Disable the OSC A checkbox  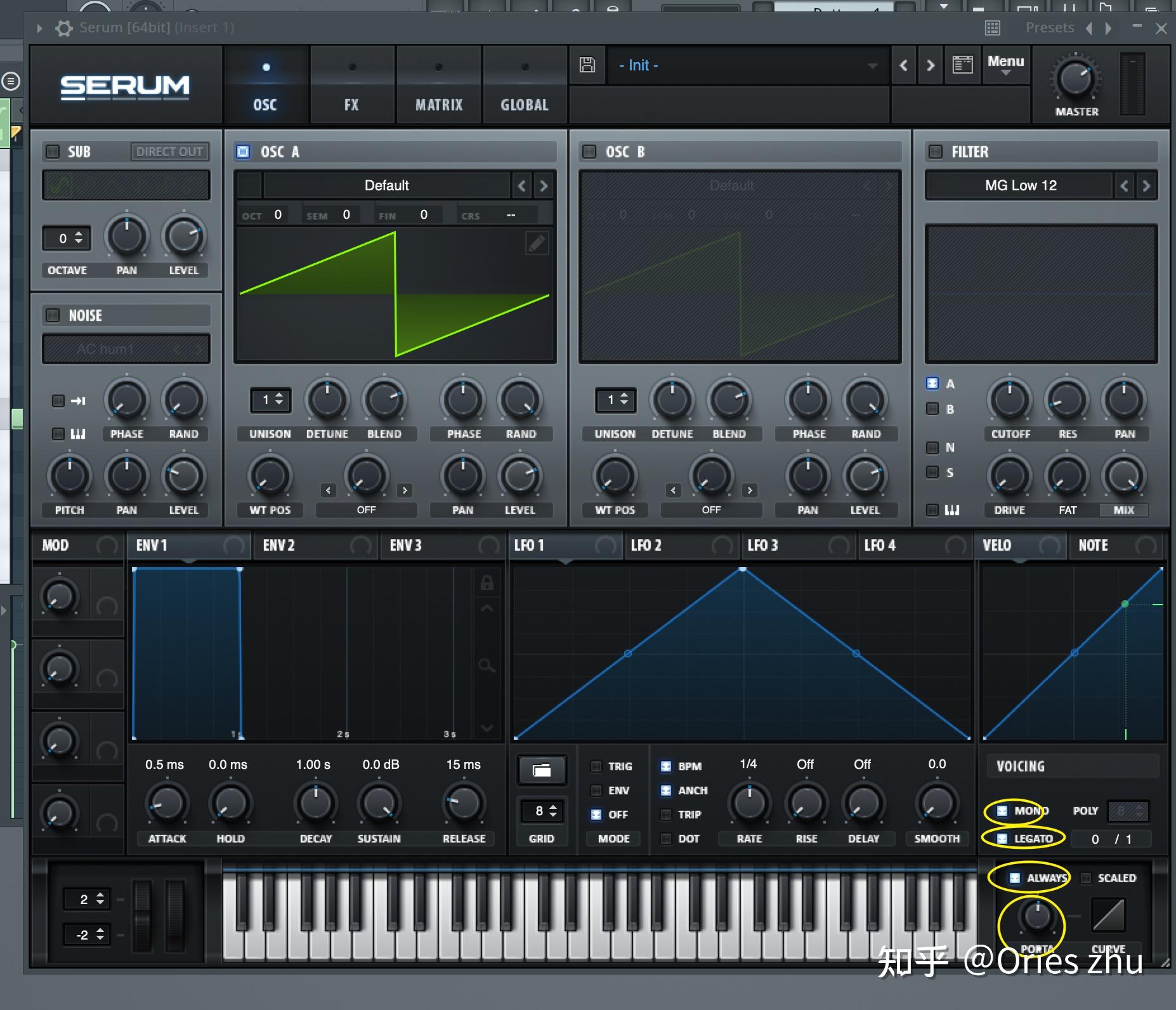(243, 152)
